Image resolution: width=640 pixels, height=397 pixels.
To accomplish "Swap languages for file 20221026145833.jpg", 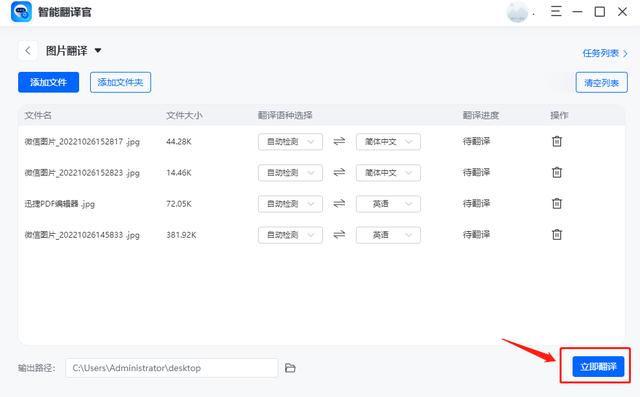I will (x=339, y=235).
